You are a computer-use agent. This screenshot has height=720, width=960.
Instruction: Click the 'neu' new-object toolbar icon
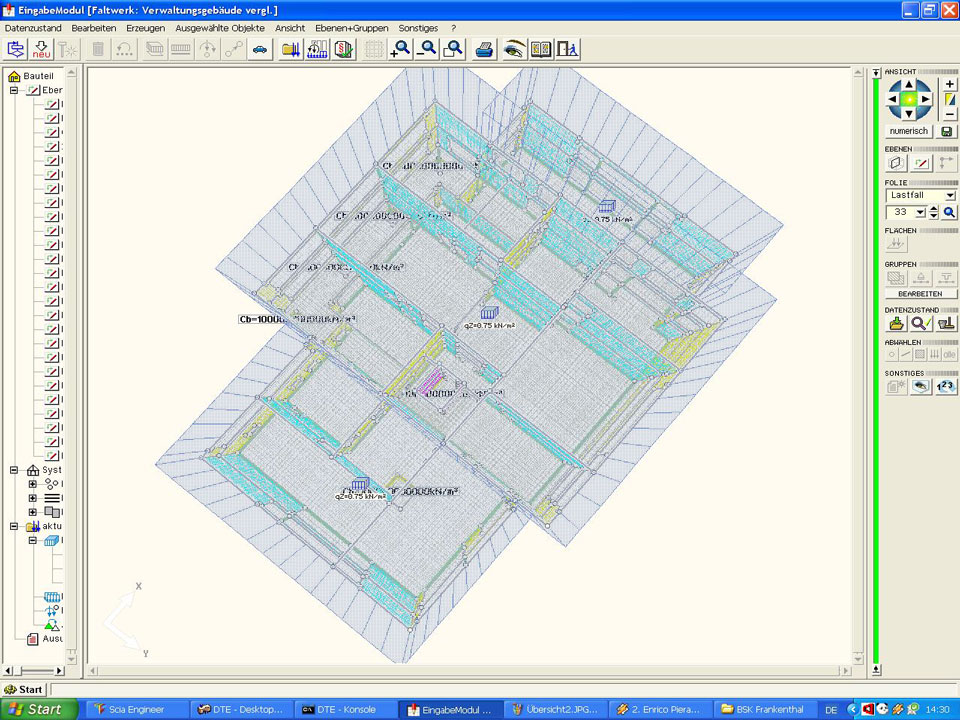tap(42, 49)
